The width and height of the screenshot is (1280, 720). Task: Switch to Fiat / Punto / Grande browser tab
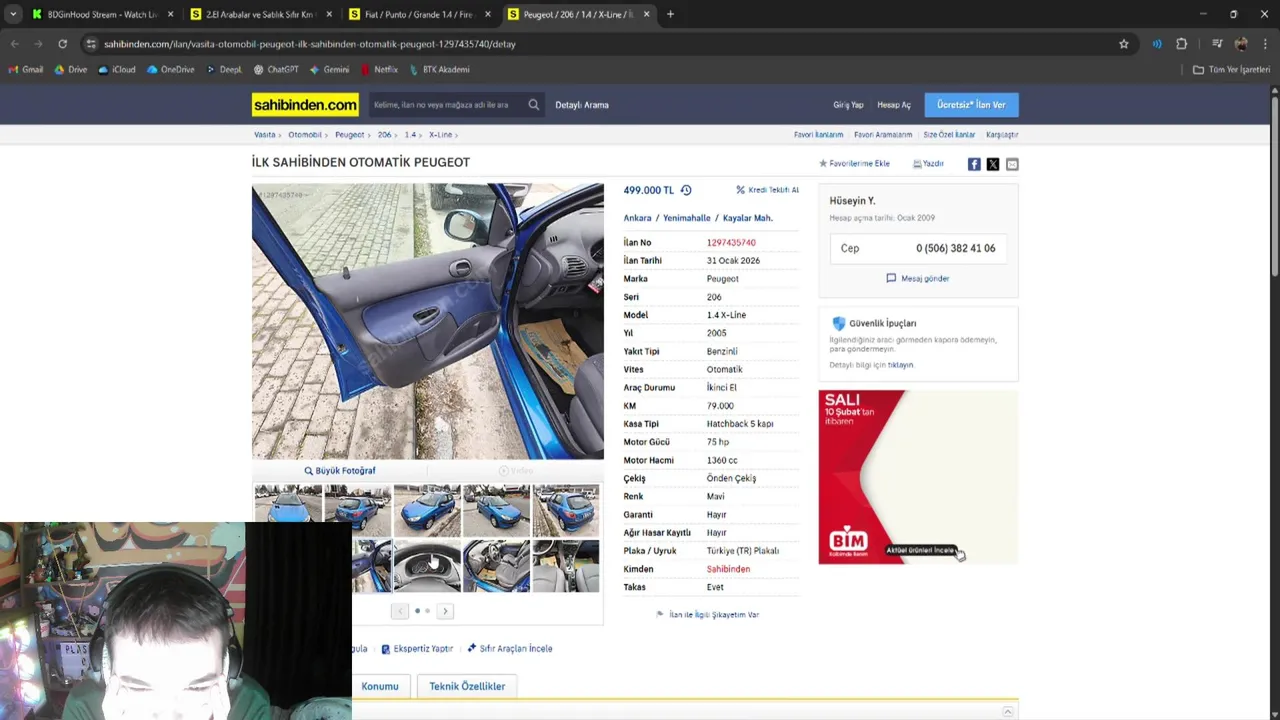419,14
